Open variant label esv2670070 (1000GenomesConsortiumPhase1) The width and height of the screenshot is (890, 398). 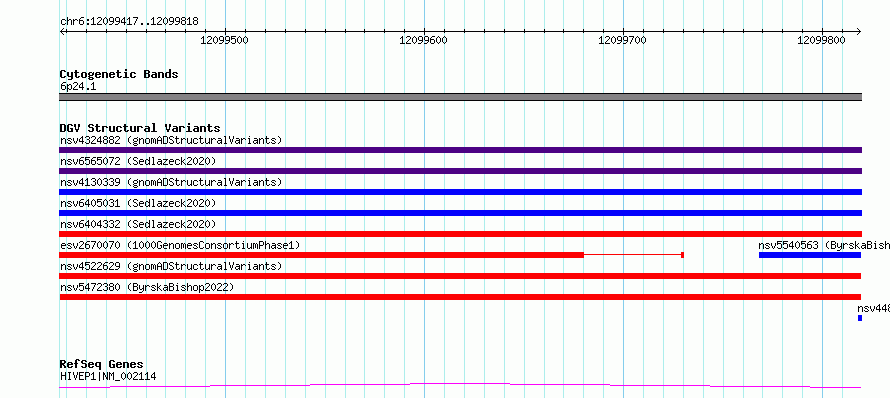(x=180, y=245)
